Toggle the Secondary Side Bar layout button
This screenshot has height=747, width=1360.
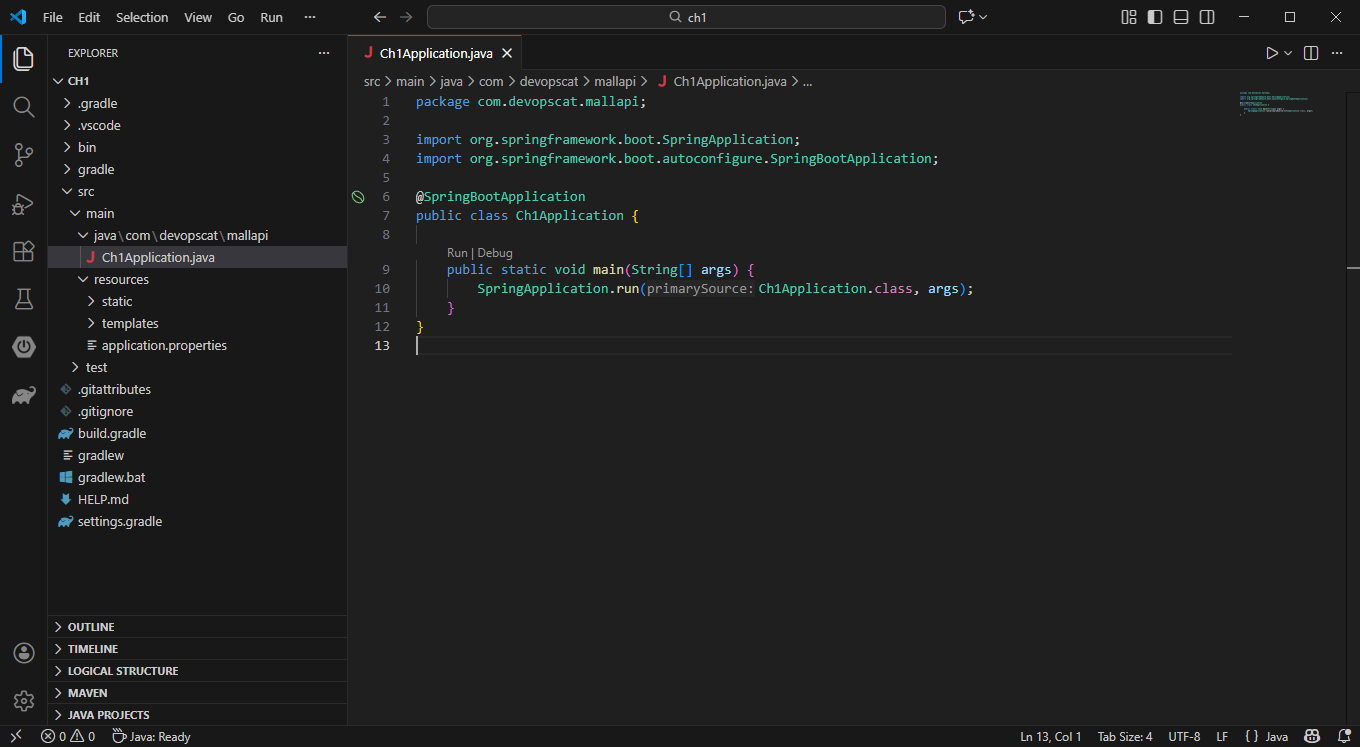(x=1207, y=17)
